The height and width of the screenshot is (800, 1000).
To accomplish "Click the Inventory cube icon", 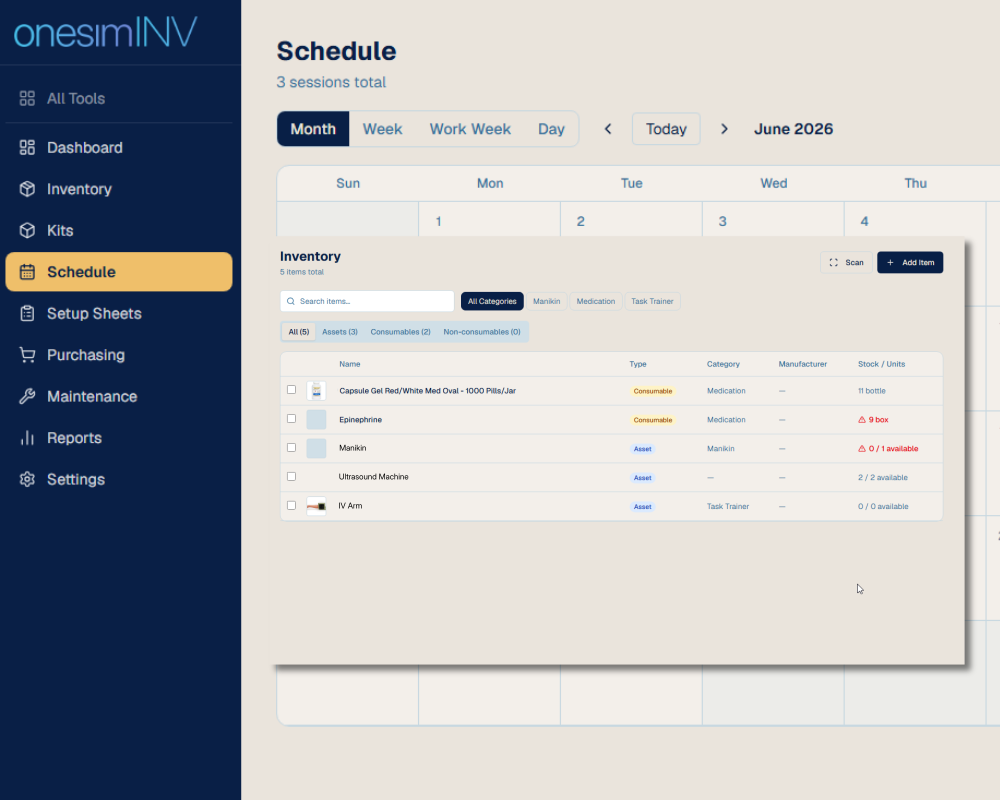I will 27,189.
